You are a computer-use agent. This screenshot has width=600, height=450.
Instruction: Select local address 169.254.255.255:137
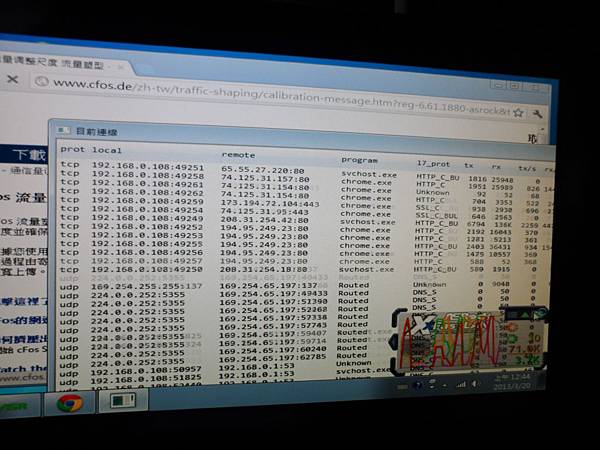pos(147,286)
